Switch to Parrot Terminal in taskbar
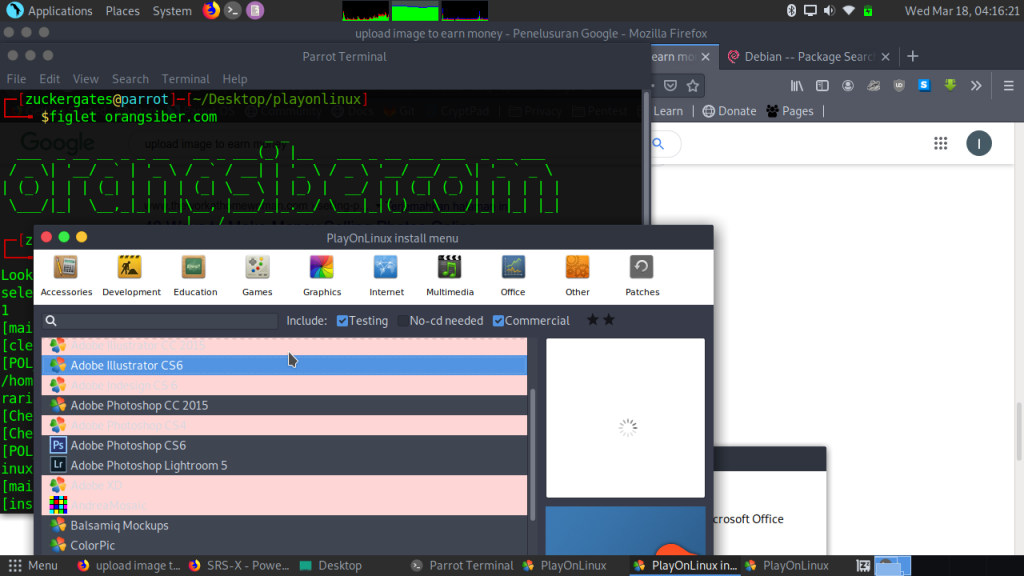Screen dimensions: 1024x576 (x=462, y=566)
